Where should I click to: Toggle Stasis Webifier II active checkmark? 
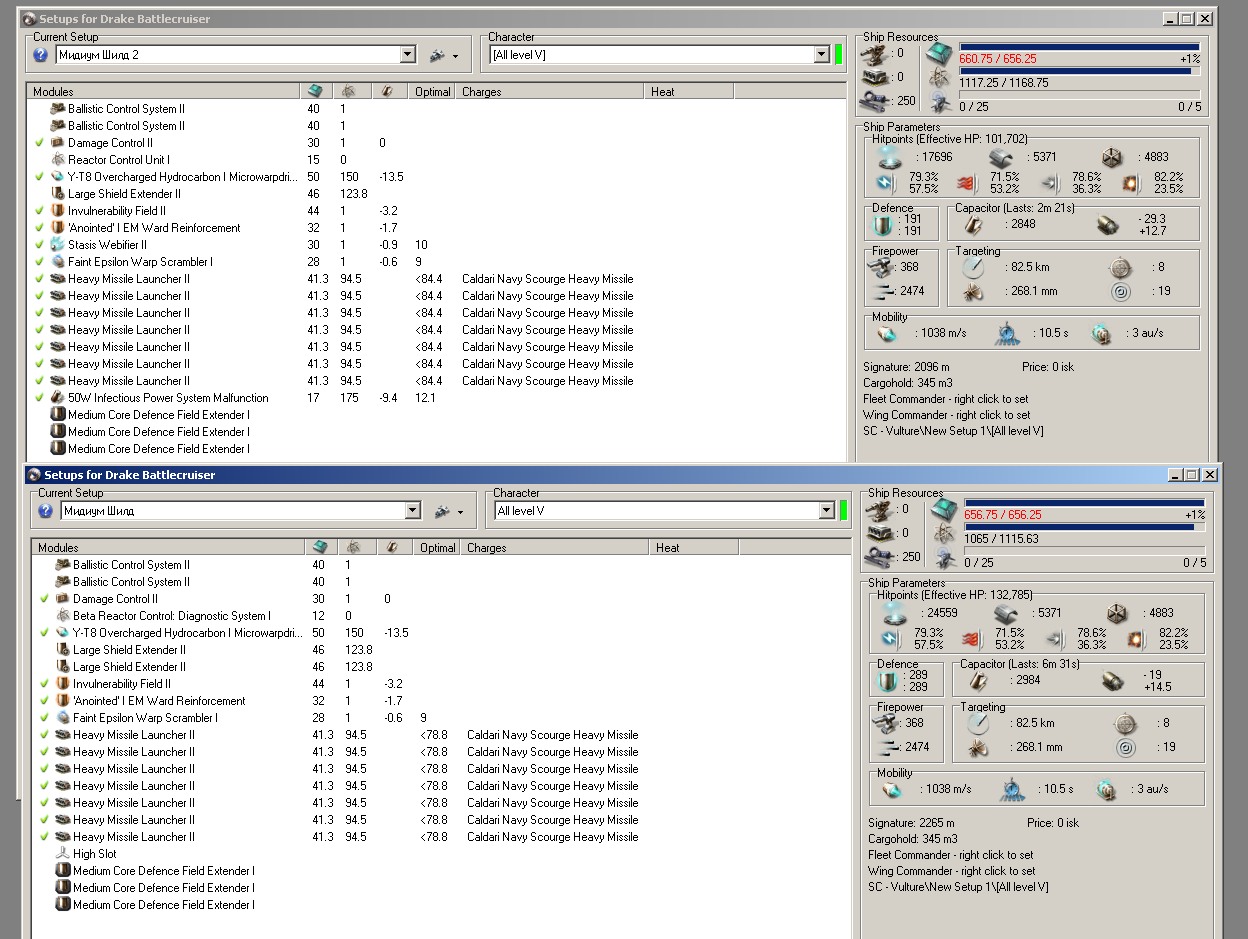point(40,245)
